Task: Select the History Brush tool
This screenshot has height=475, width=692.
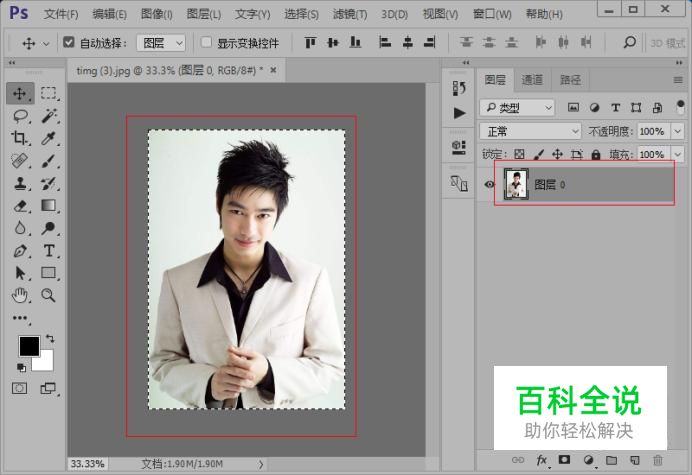Action: [x=49, y=183]
